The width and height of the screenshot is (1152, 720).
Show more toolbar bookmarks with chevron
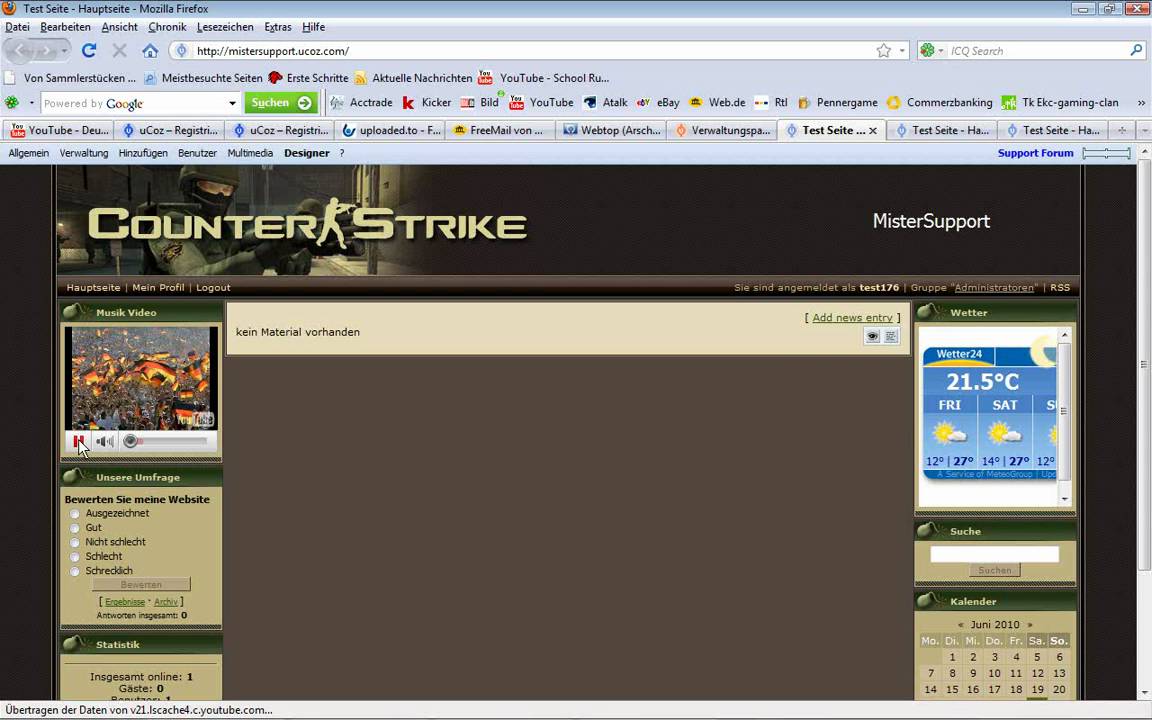coord(1141,103)
